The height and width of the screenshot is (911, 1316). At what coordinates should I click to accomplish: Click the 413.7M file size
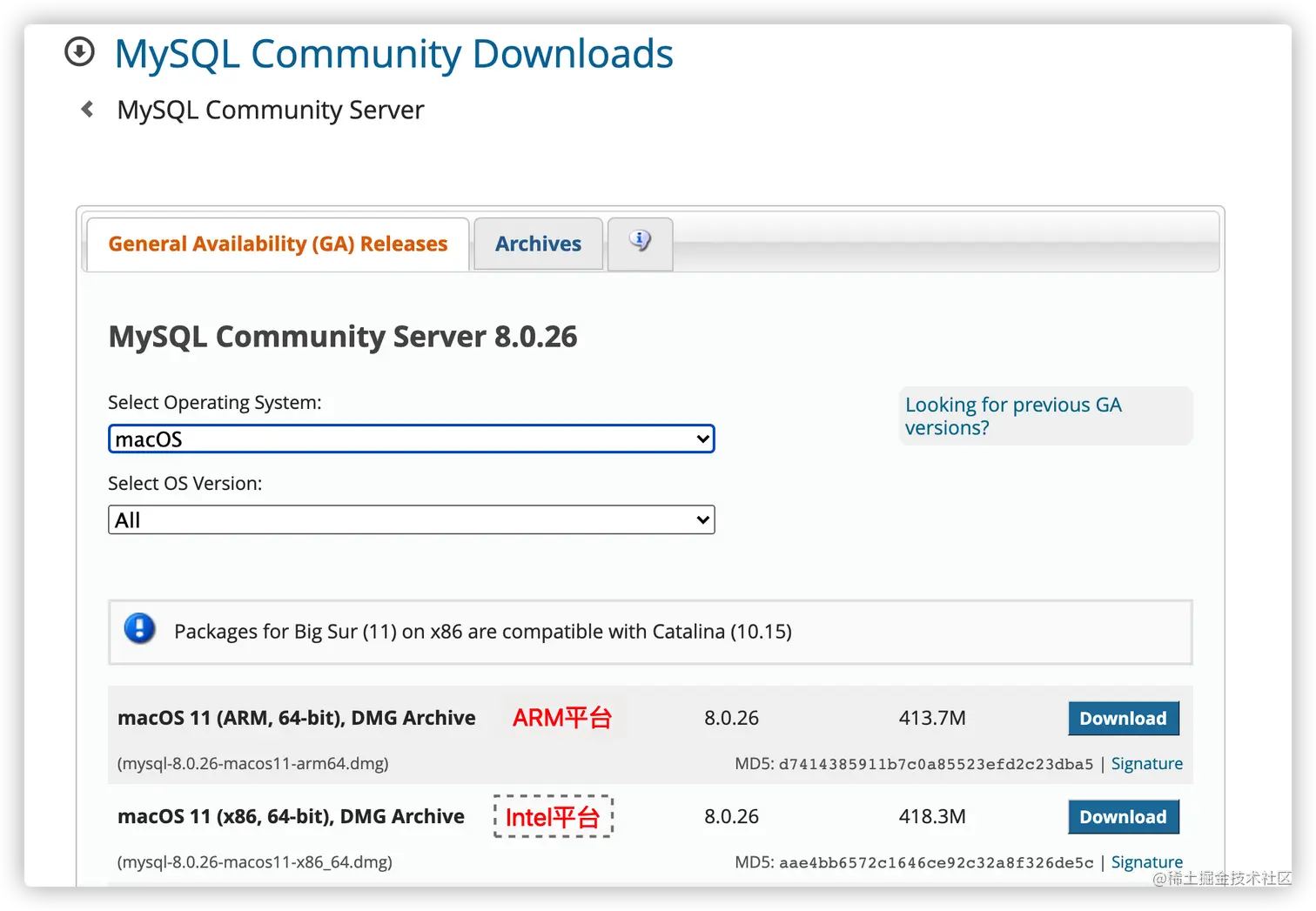click(x=932, y=718)
